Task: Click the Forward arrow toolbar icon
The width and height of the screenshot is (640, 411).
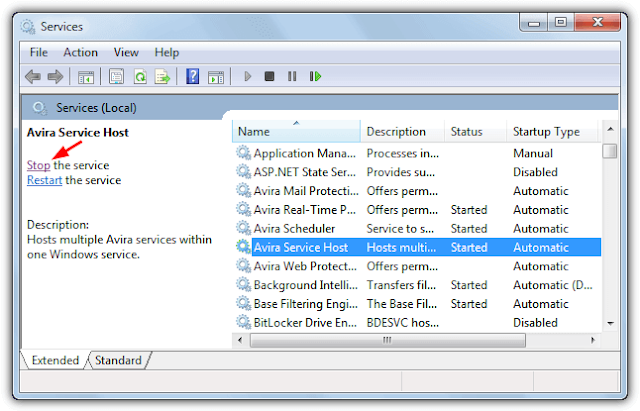Action: (55, 76)
